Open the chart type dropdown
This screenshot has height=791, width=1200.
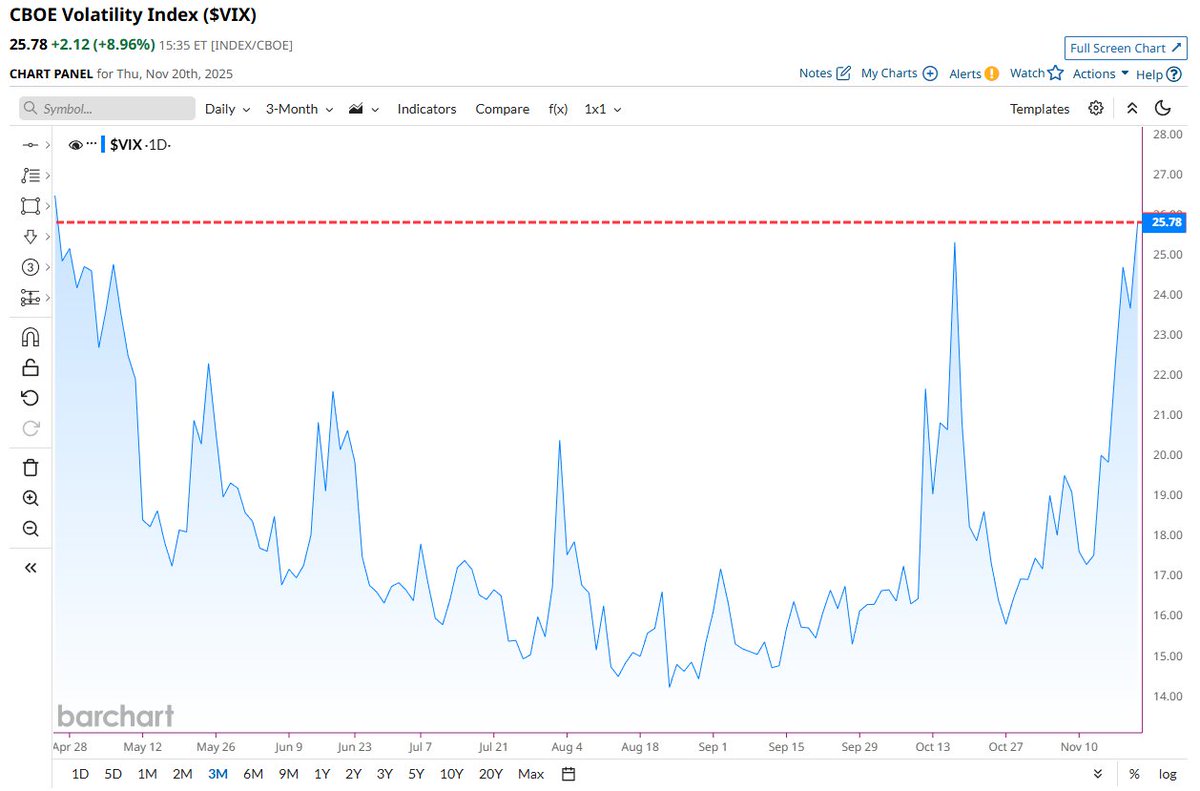[x=362, y=109]
